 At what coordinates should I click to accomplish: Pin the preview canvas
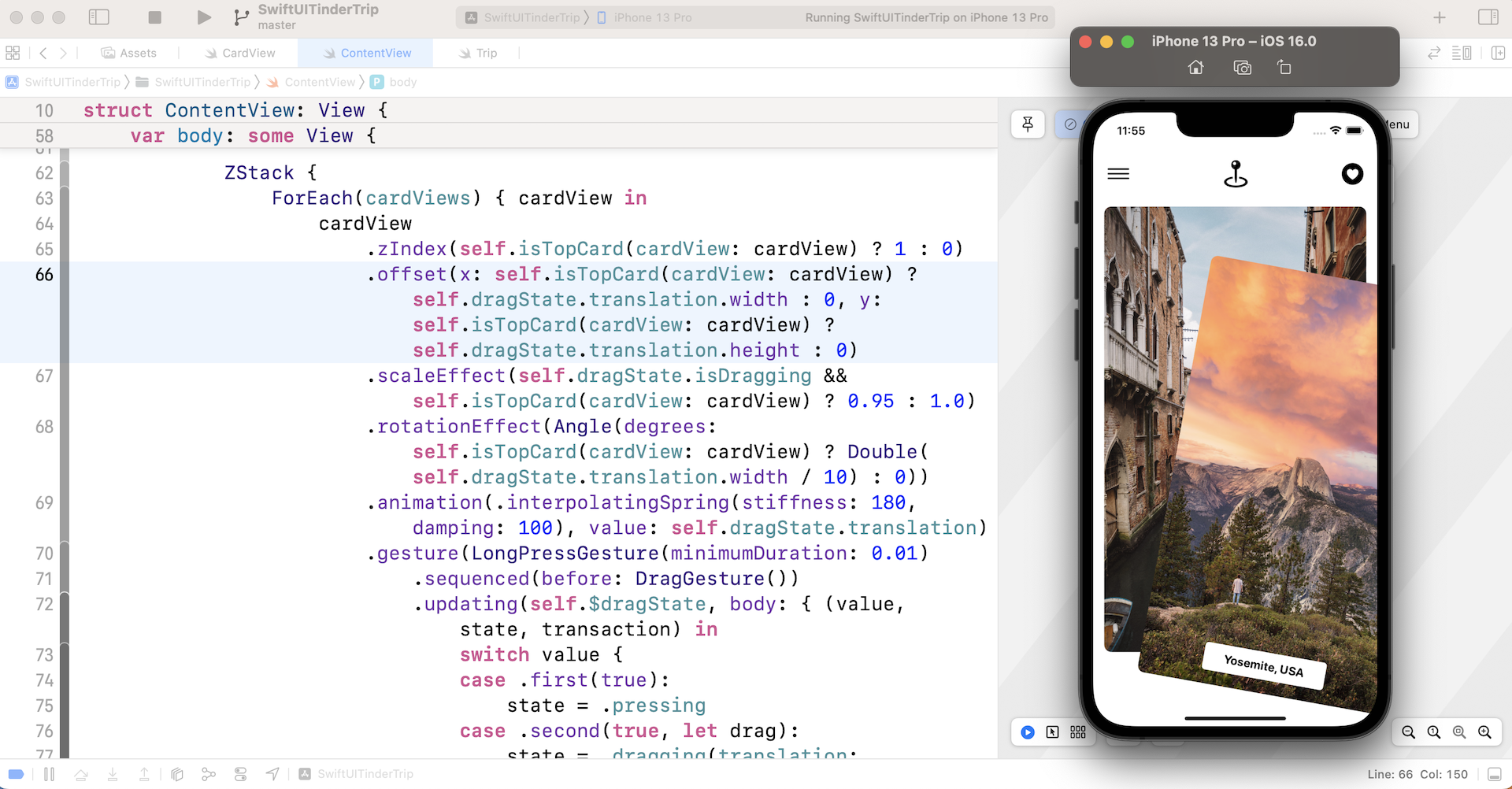pos(1028,124)
